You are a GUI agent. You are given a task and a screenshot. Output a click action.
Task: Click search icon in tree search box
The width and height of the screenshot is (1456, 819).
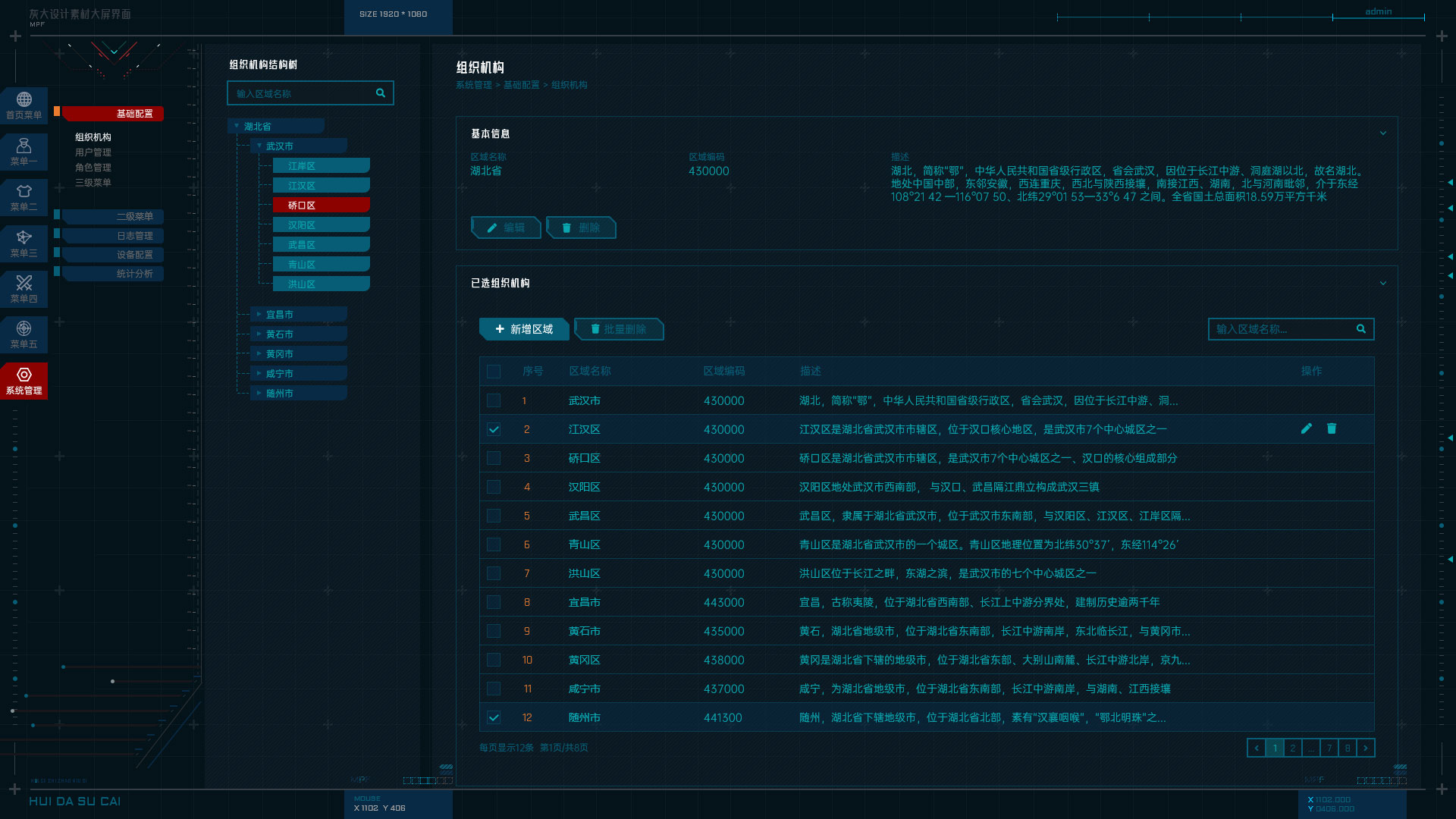381,93
